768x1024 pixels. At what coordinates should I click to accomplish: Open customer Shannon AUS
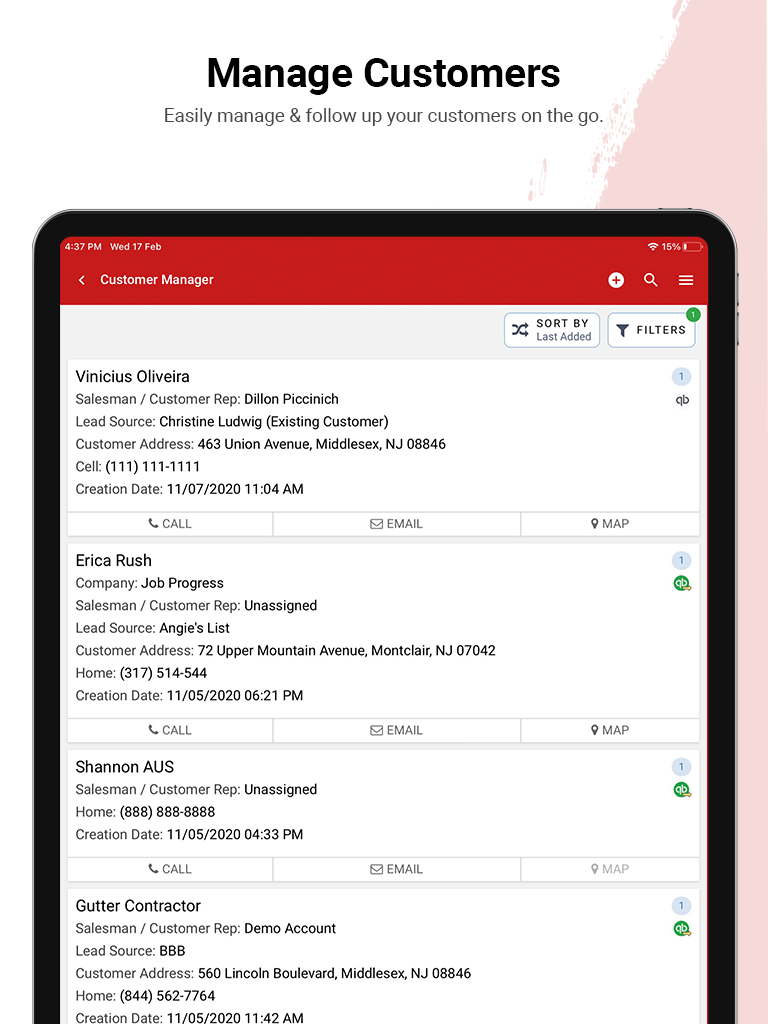[x=125, y=767]
